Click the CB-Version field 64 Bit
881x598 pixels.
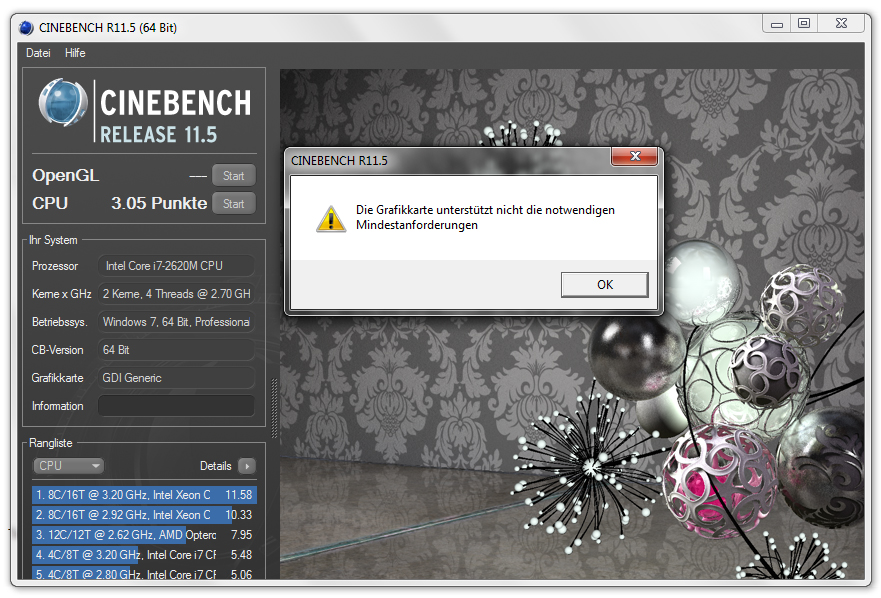176,350
